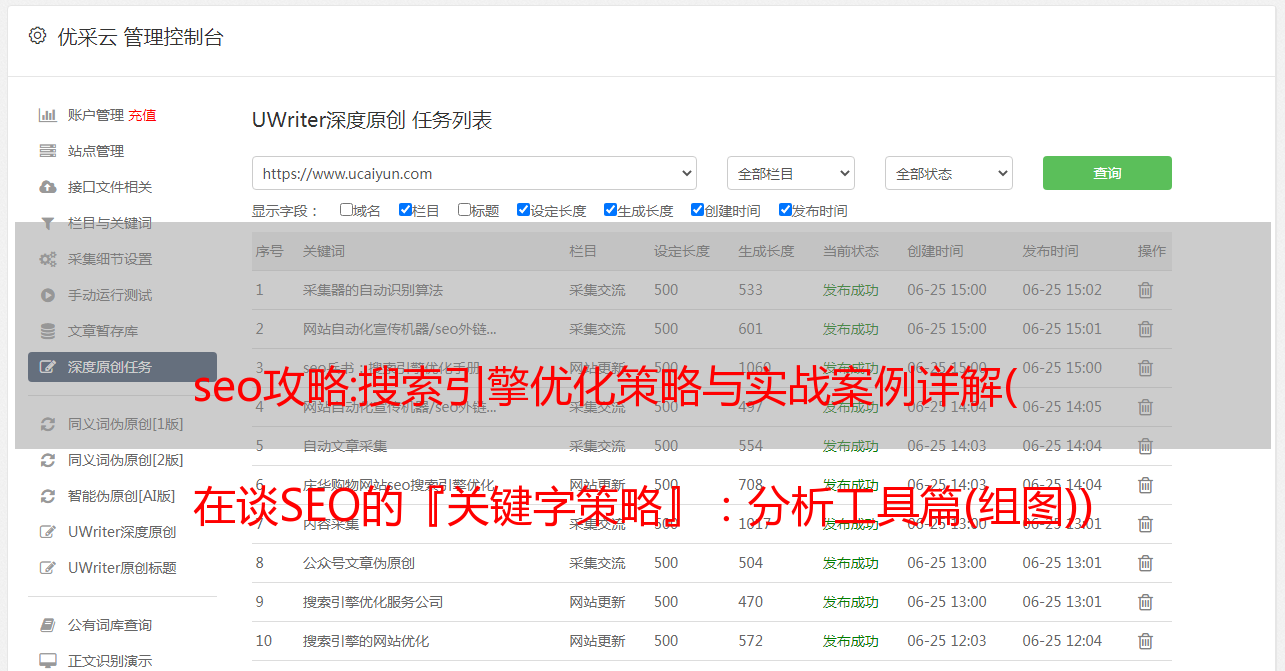1285x671 pixels.
Task: Open 正文识别演示 link
Action: pyautogui.click(x=110, y=661)
